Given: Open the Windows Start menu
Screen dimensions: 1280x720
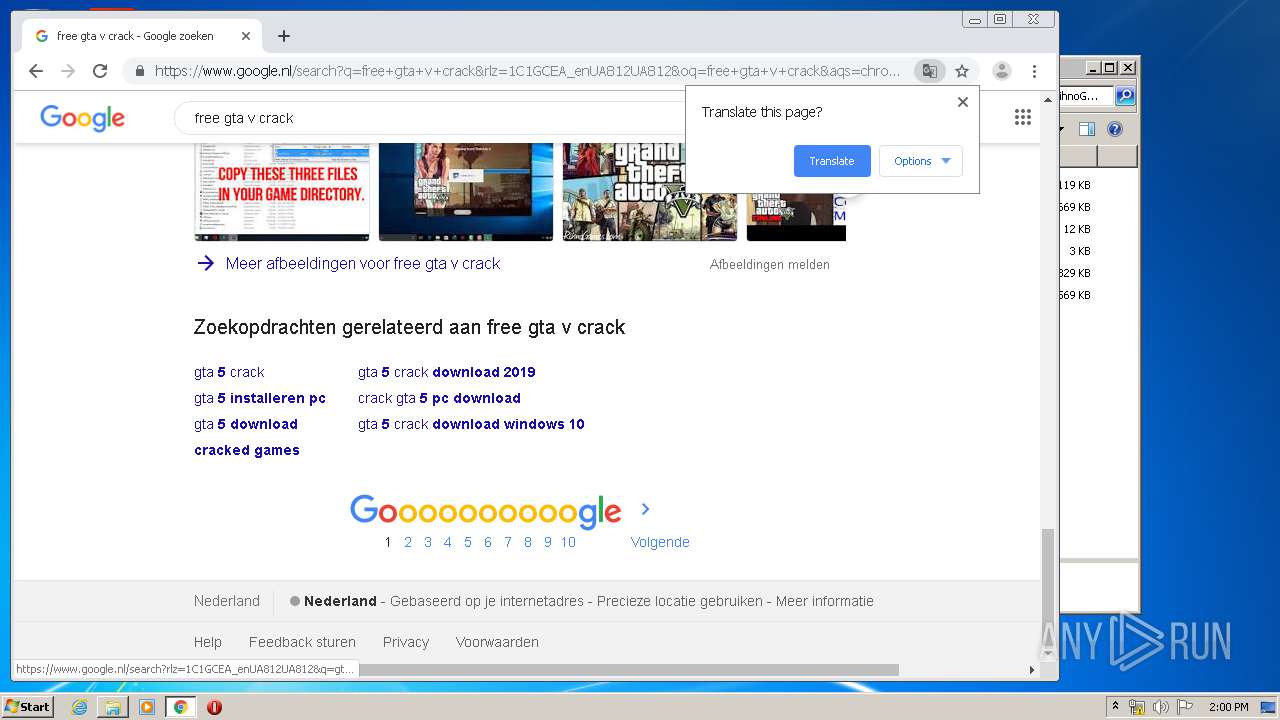Looking at the screenshot, I should click(x=27, y=707).
